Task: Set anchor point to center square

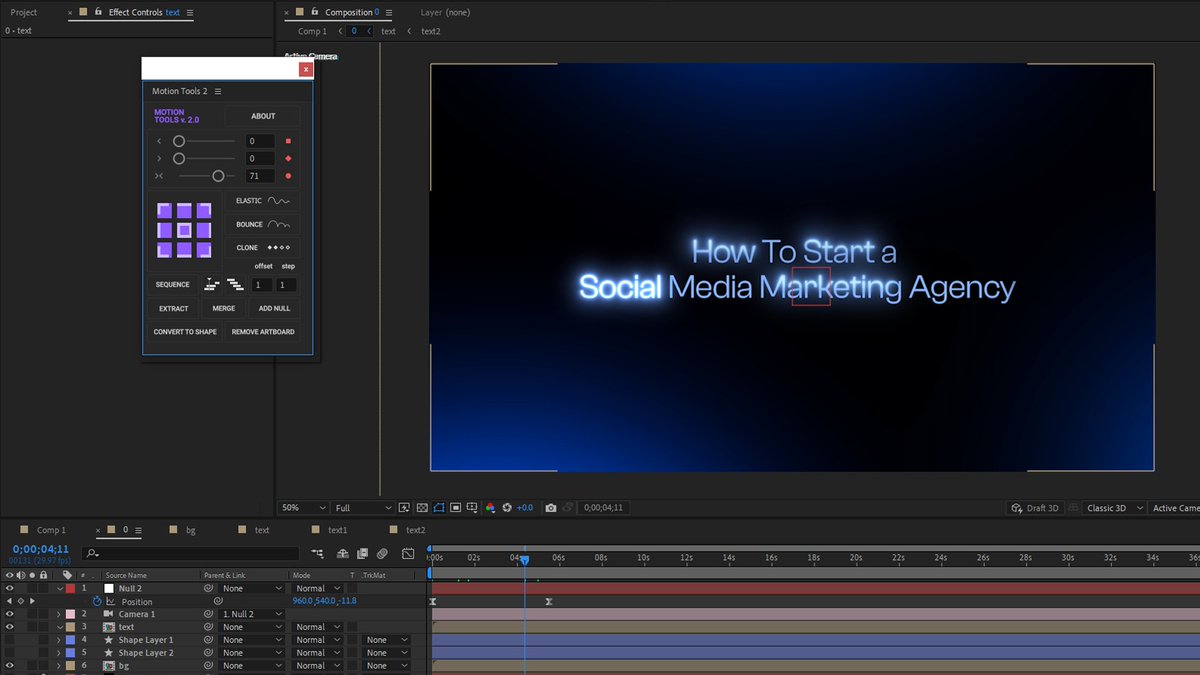Action: pos(184,230)
